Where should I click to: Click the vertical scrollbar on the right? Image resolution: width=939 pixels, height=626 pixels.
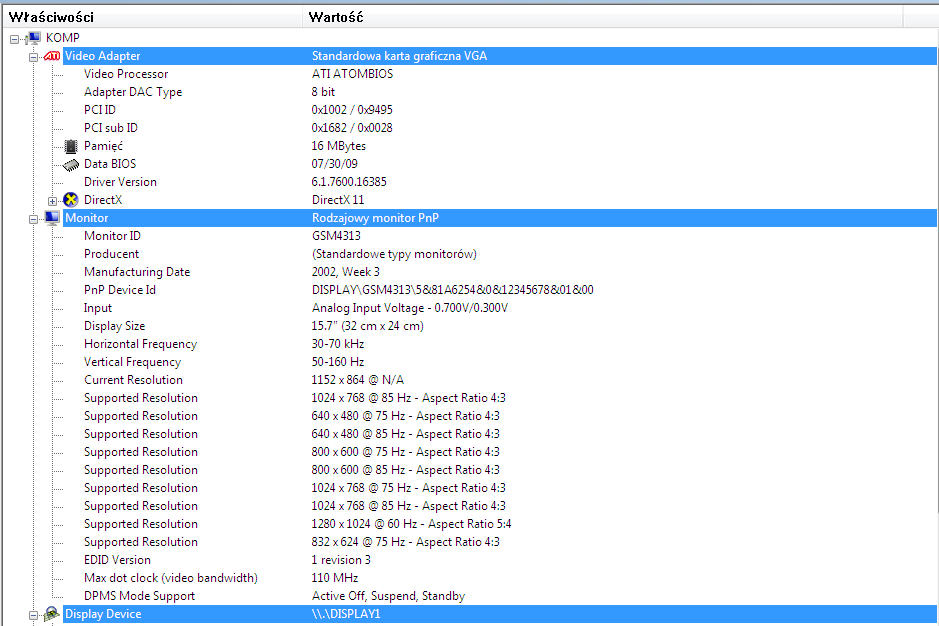(938, 270)
